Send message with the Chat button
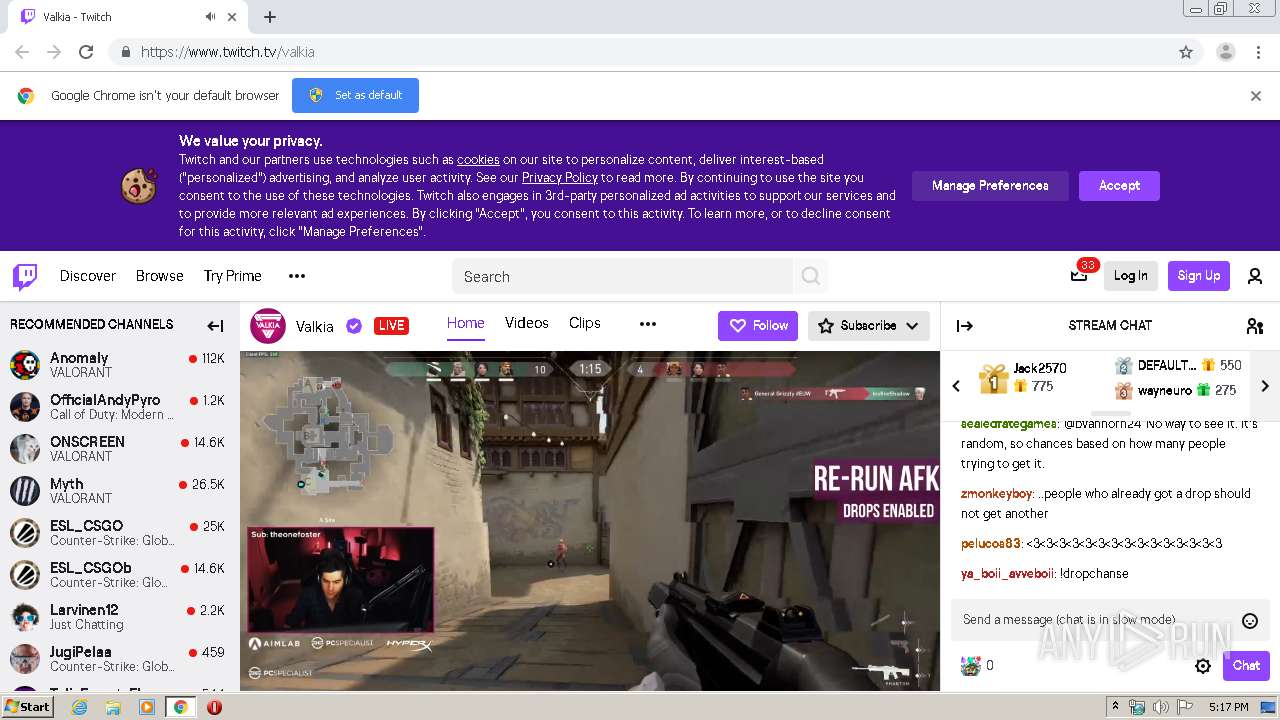Image resolution: width=1280 pixels, height=720 pixels. [1246, 666]
